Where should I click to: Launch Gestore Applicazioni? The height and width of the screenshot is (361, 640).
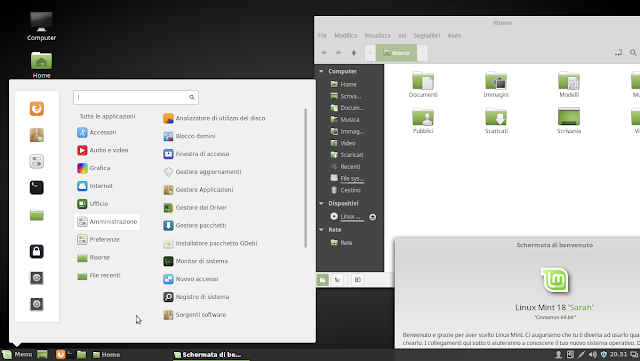[x=198, y=190]
